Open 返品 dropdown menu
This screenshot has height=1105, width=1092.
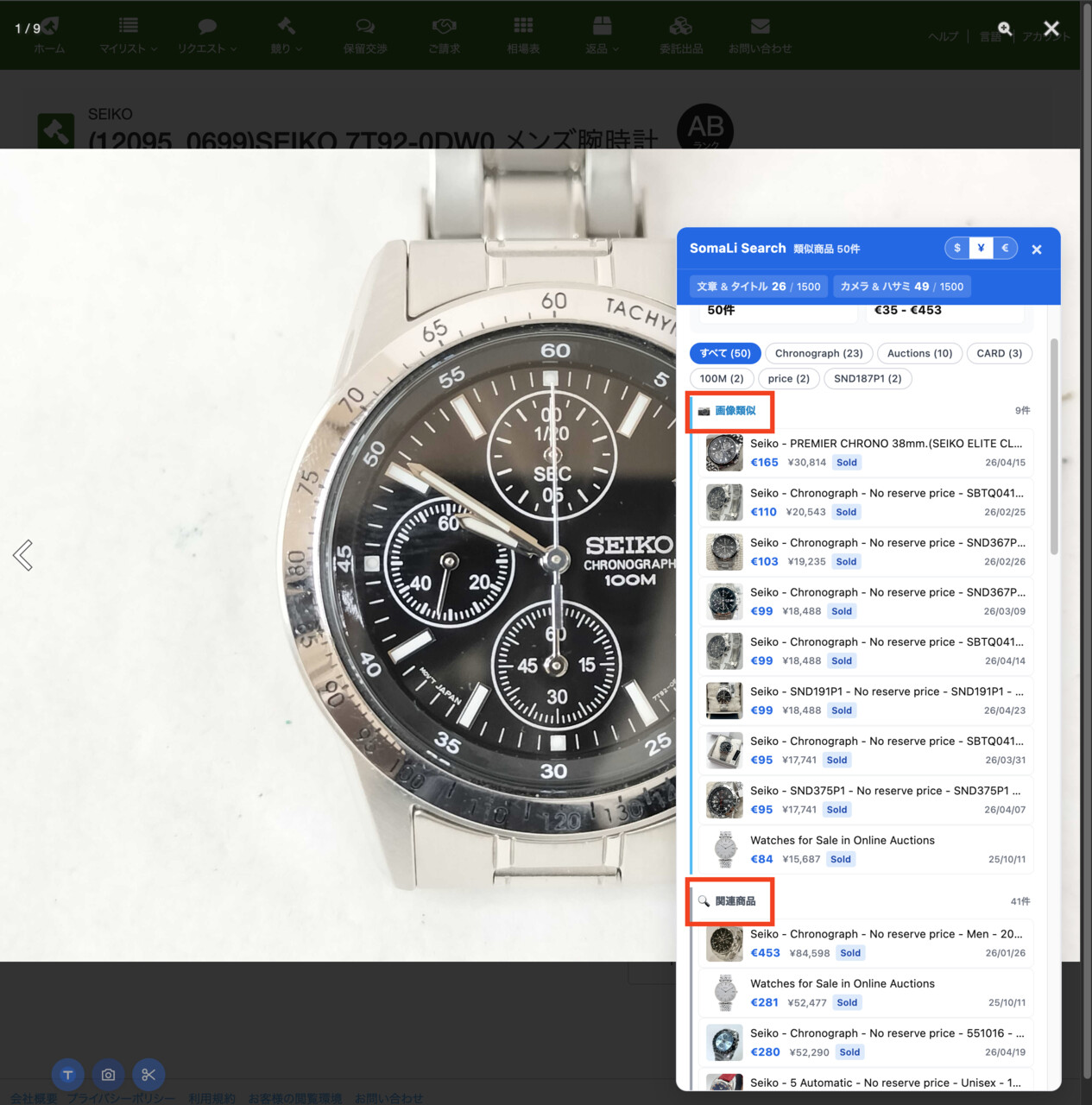pos(602,36)
